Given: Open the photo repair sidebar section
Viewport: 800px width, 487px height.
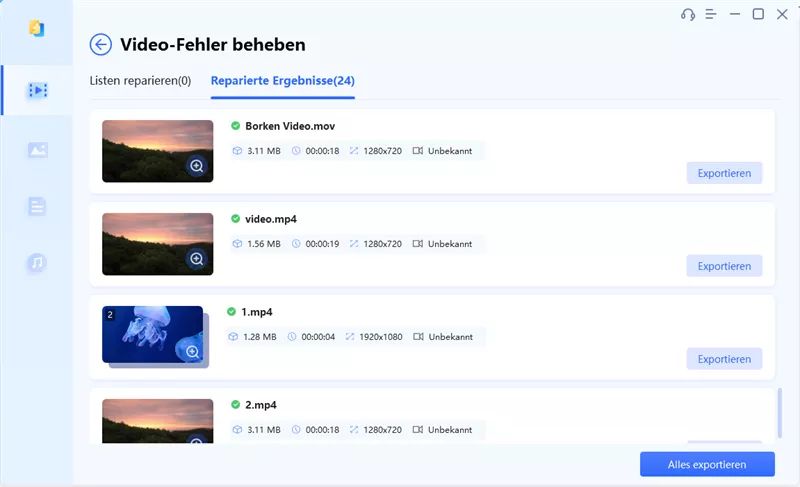Looking at the screenshot, I should pyautogui.click(x=37, y=150).
